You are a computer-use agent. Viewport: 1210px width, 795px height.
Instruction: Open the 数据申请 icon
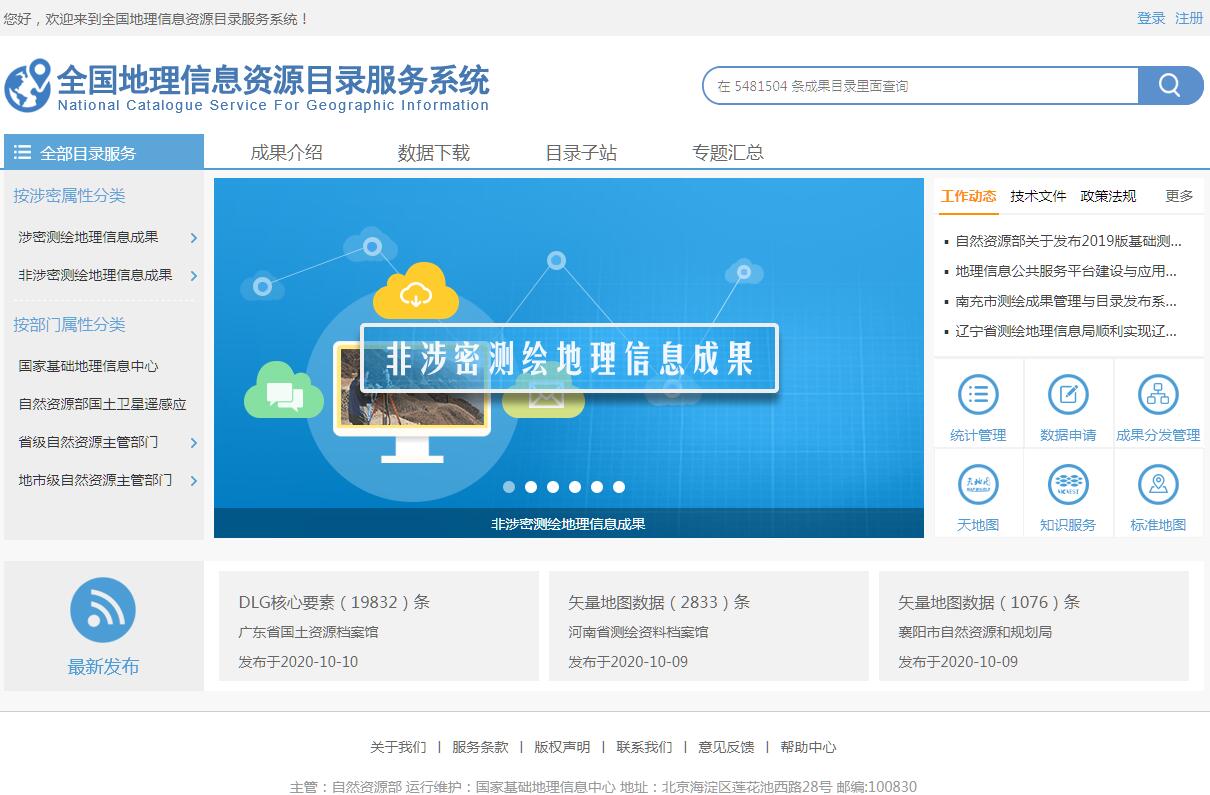(x=1067, y=395)
